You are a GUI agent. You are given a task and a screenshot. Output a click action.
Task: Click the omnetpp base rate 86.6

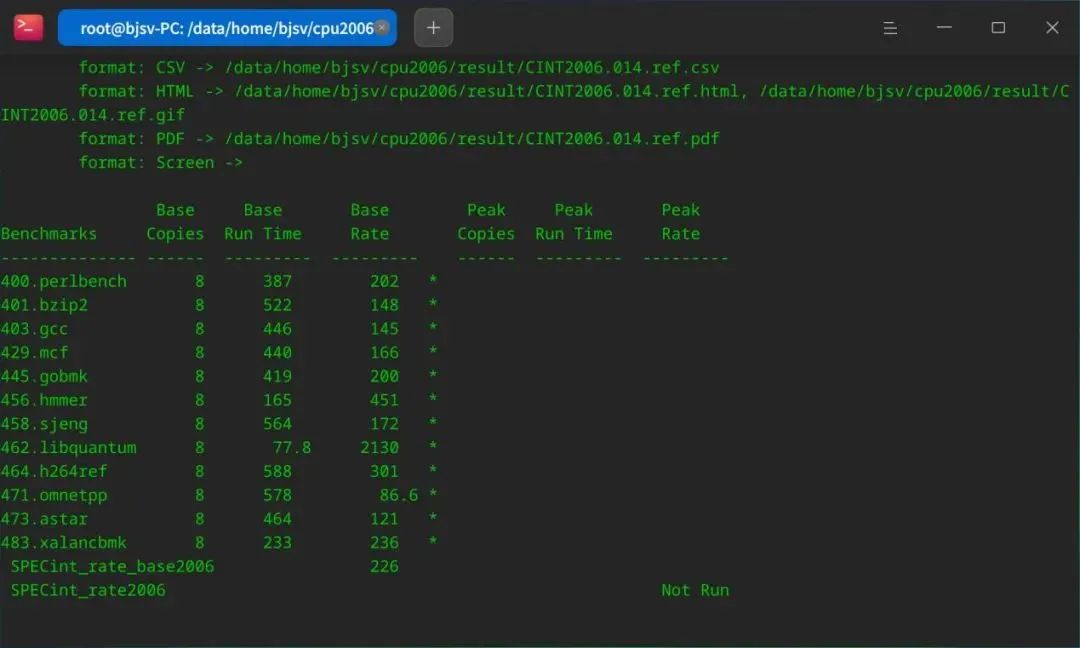399,495
